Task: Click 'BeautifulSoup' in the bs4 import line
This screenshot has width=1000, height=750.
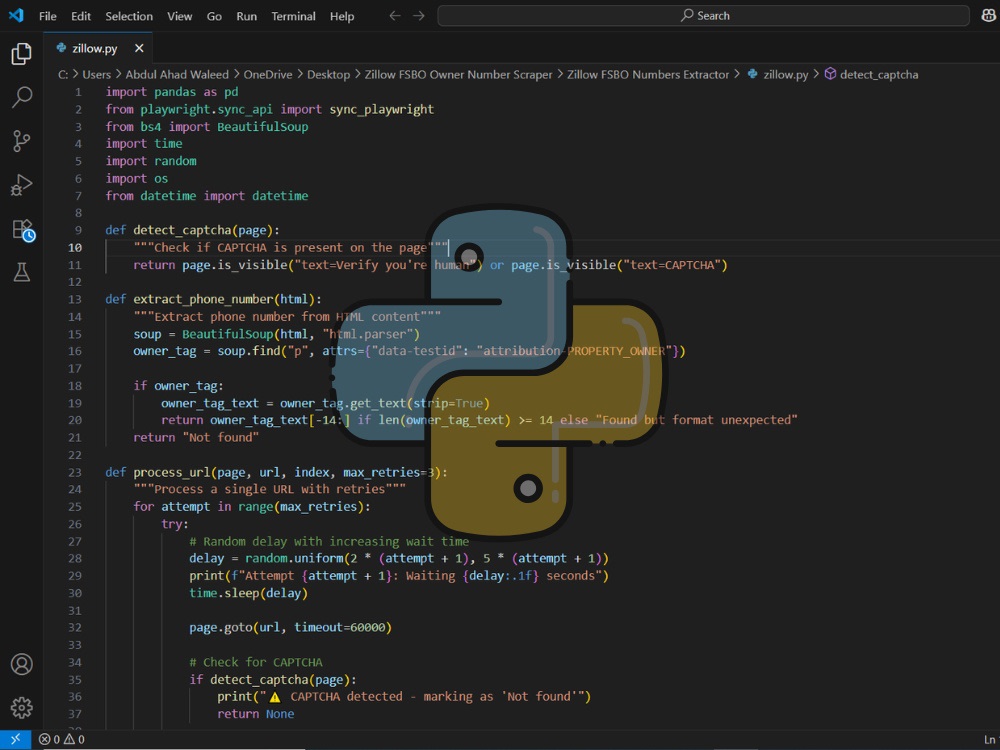Action: click(262, 126)
